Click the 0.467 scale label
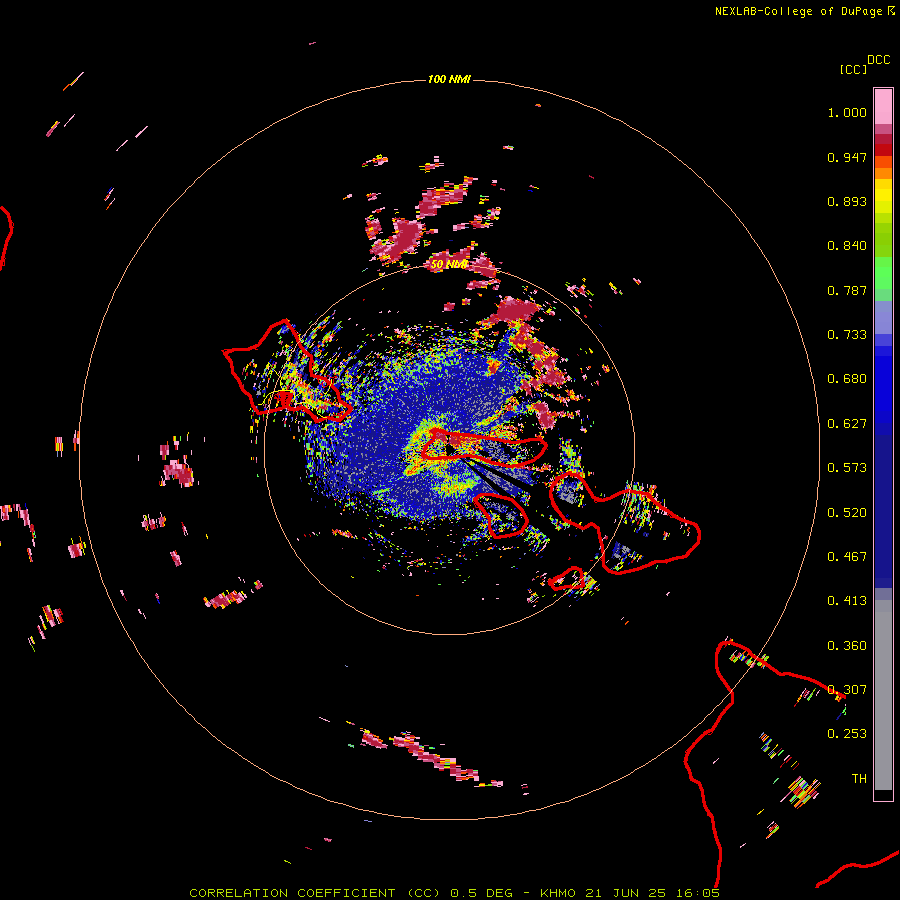Viewport: 900px width, 900px height. pos(847,557)
